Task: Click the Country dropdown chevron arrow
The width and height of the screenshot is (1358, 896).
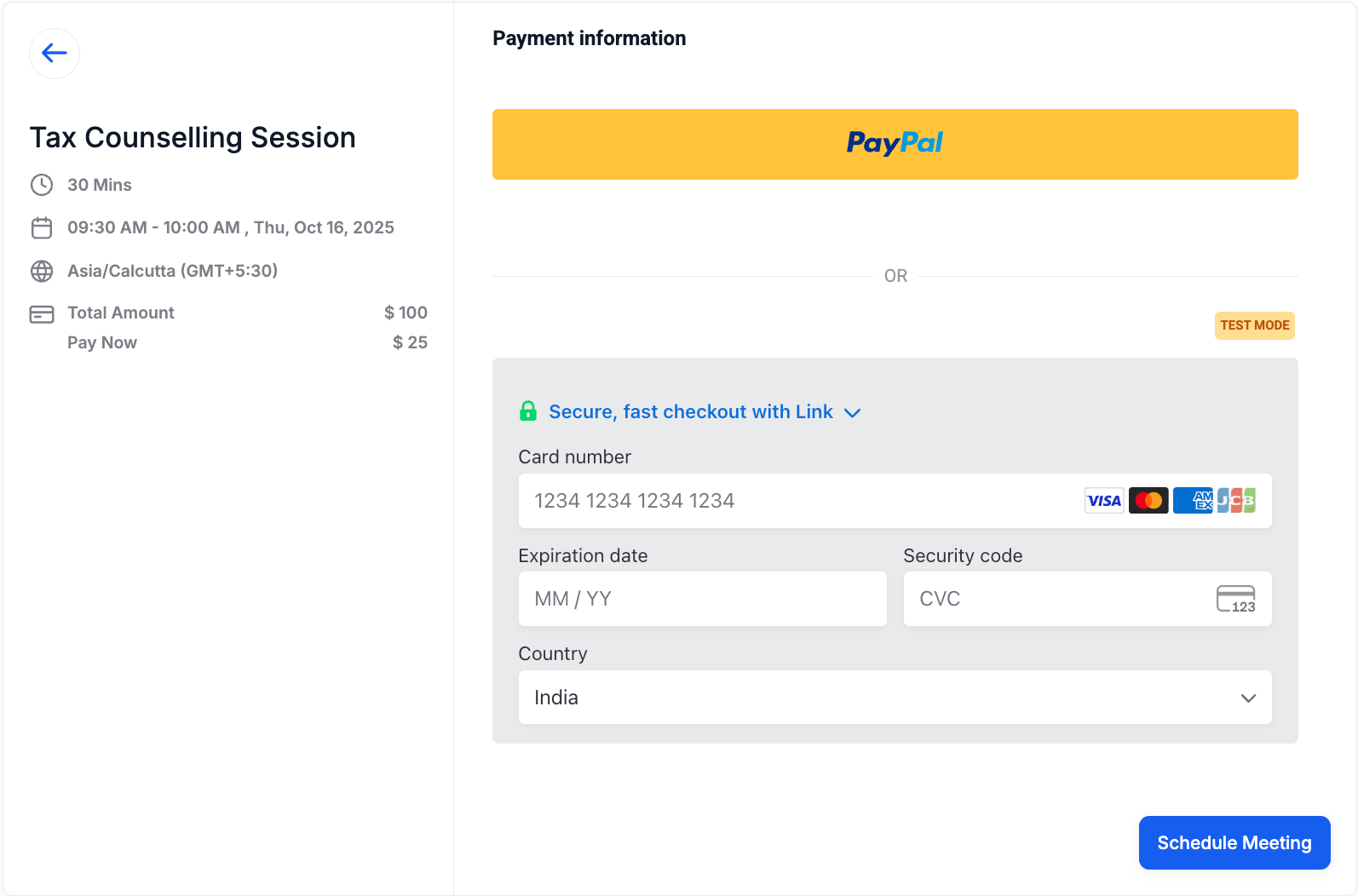Action: (1248, 698)
